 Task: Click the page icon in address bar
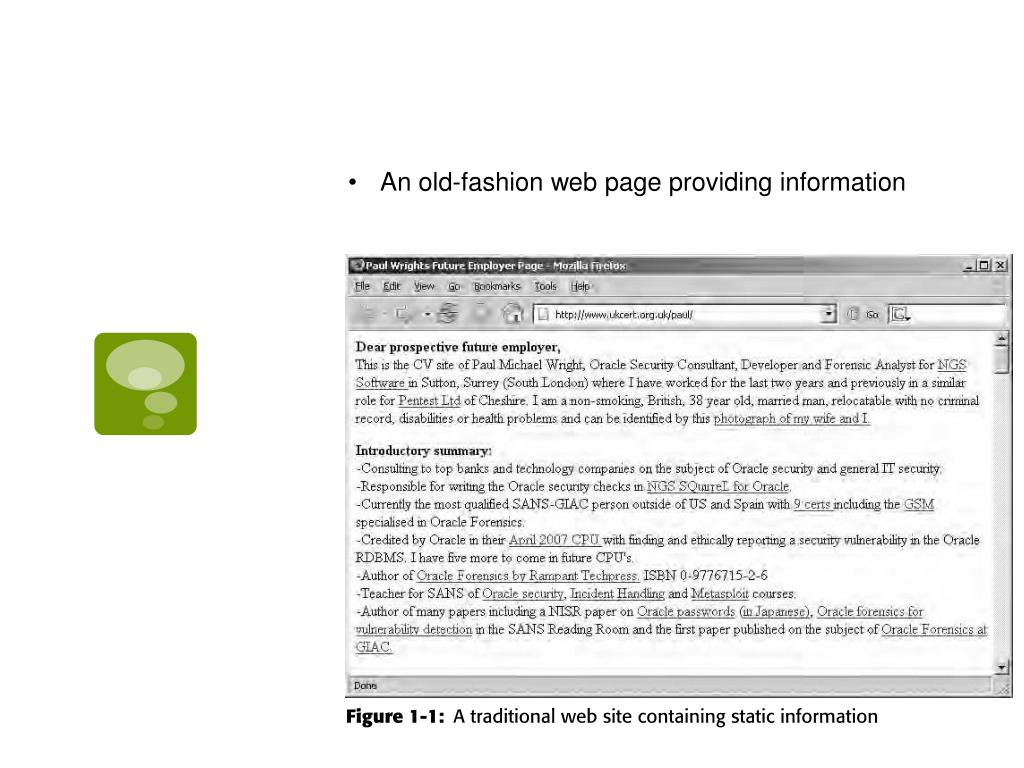[x=543, y=315]
